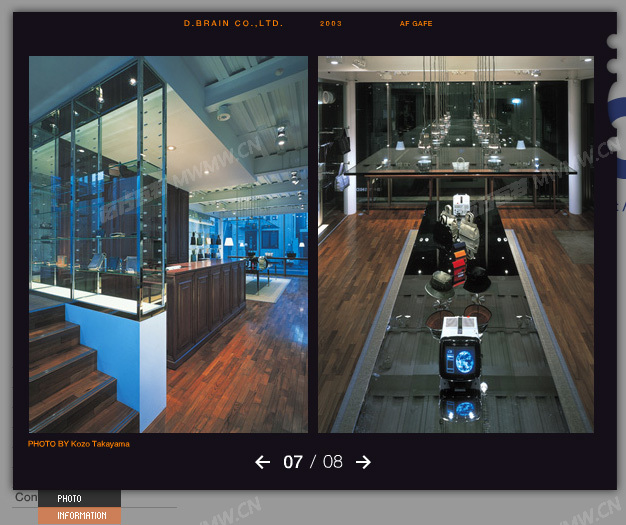Select the AF GAFE title text
626x525 pixels.
pyautogui.click(x=416, y=24)
